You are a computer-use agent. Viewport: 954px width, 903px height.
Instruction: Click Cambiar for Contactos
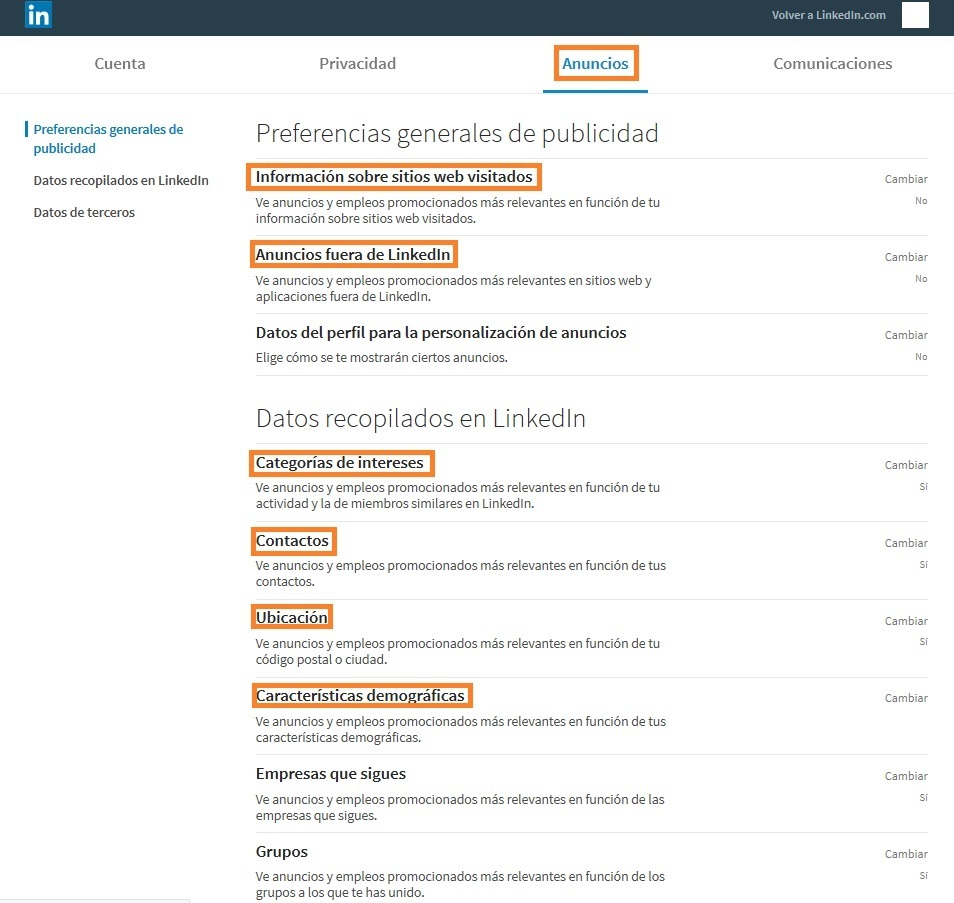[x=906, y=543]
